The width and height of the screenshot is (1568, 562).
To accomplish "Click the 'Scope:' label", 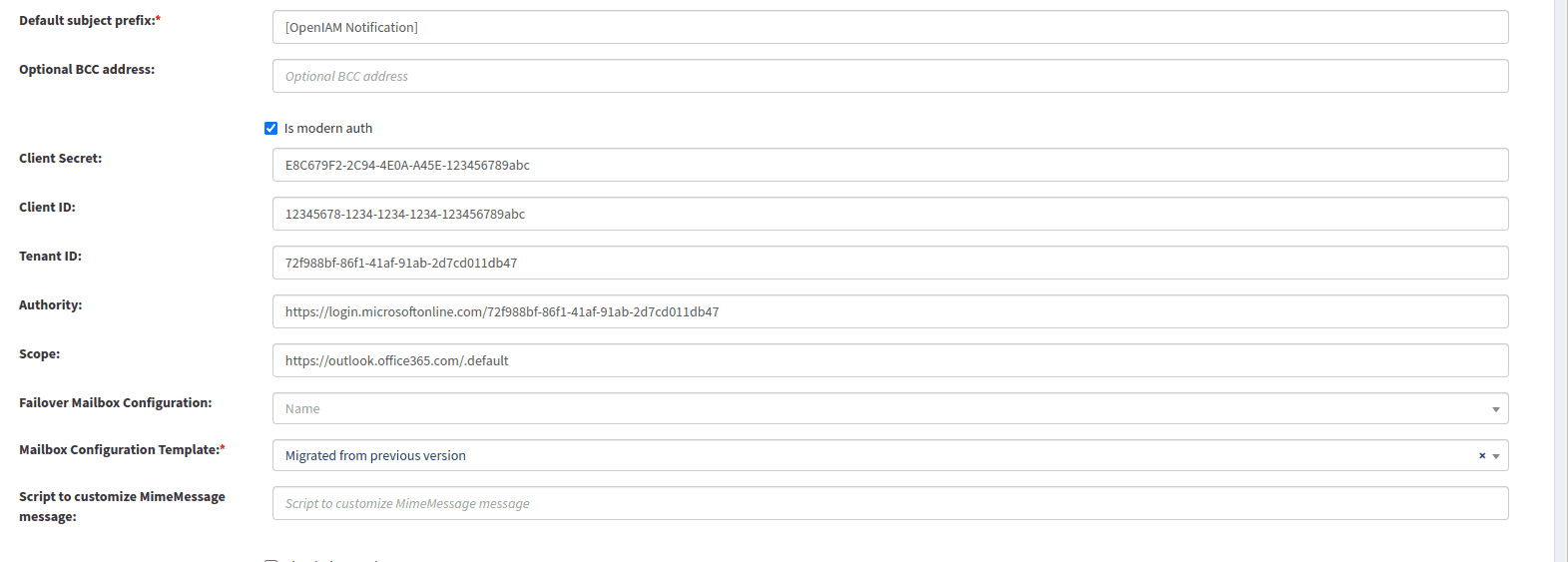I will coord(39,353).
